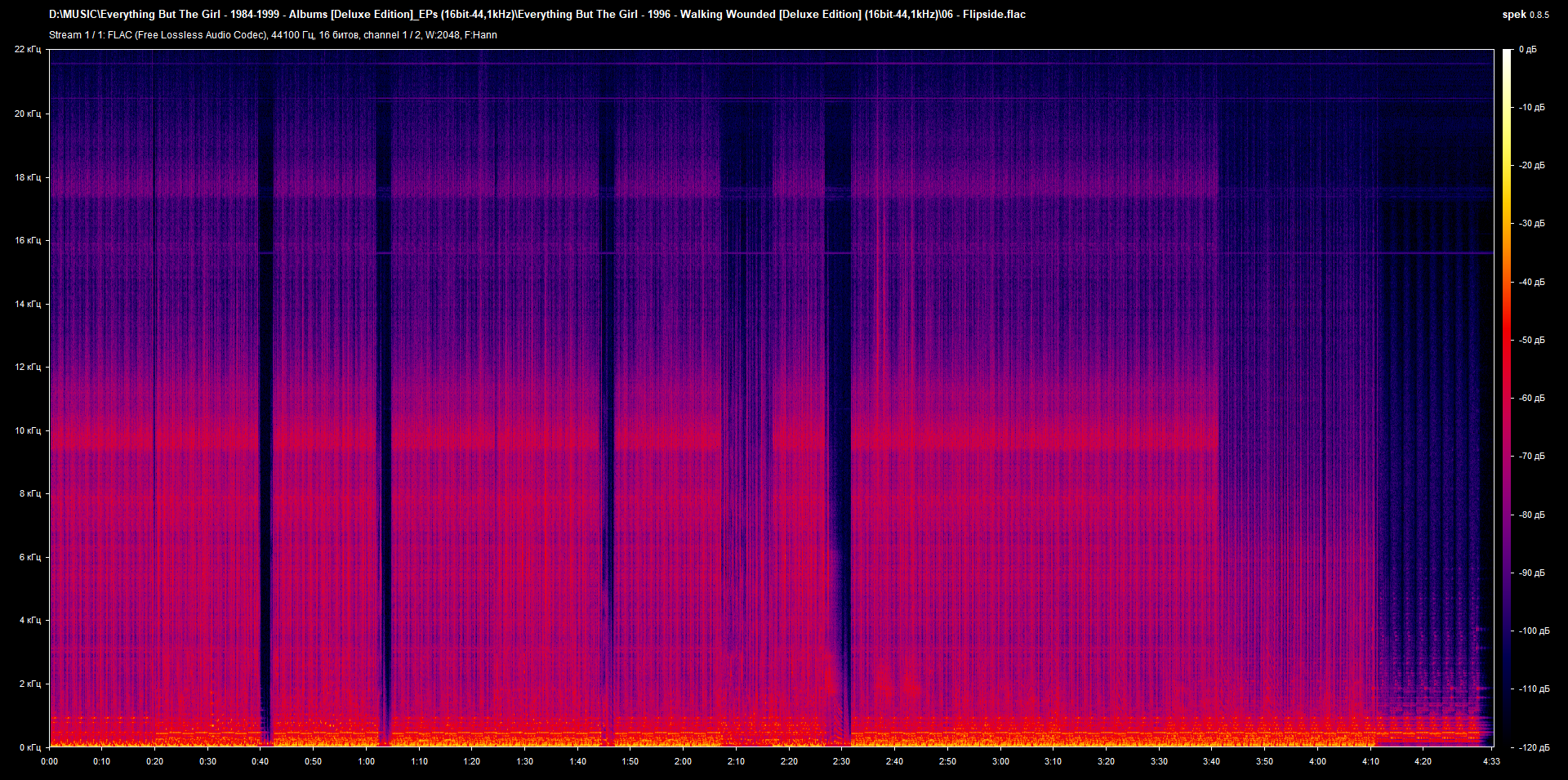Pick the 4:33 end time axis label

[1491, 761]
